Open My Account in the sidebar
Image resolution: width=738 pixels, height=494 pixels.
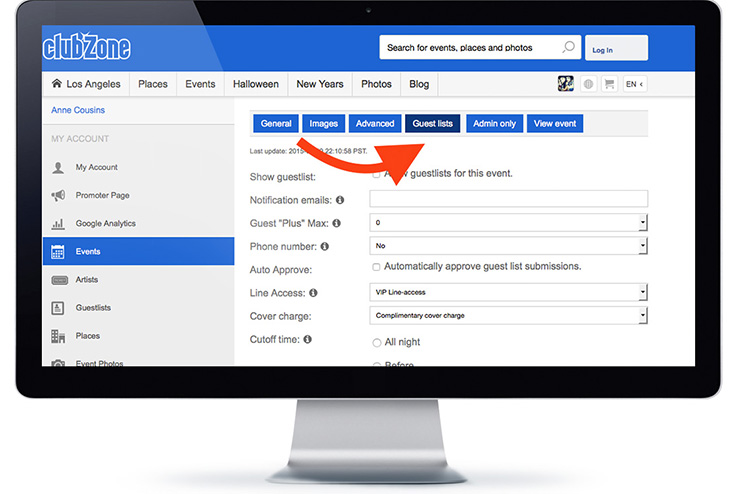[x=138, y=167]
